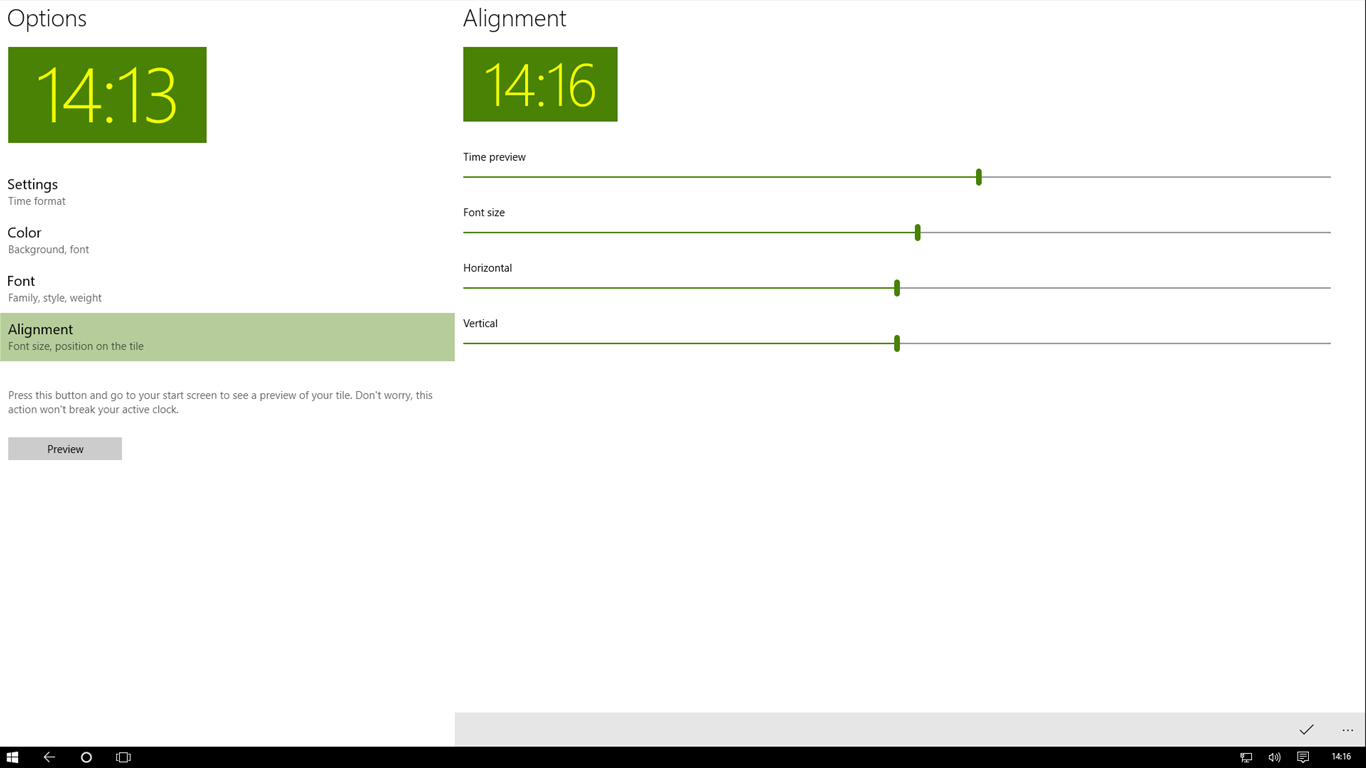Click the Time preview slider handle
The height and width of the screenshot is (768, 1366).
coord(978,177)
